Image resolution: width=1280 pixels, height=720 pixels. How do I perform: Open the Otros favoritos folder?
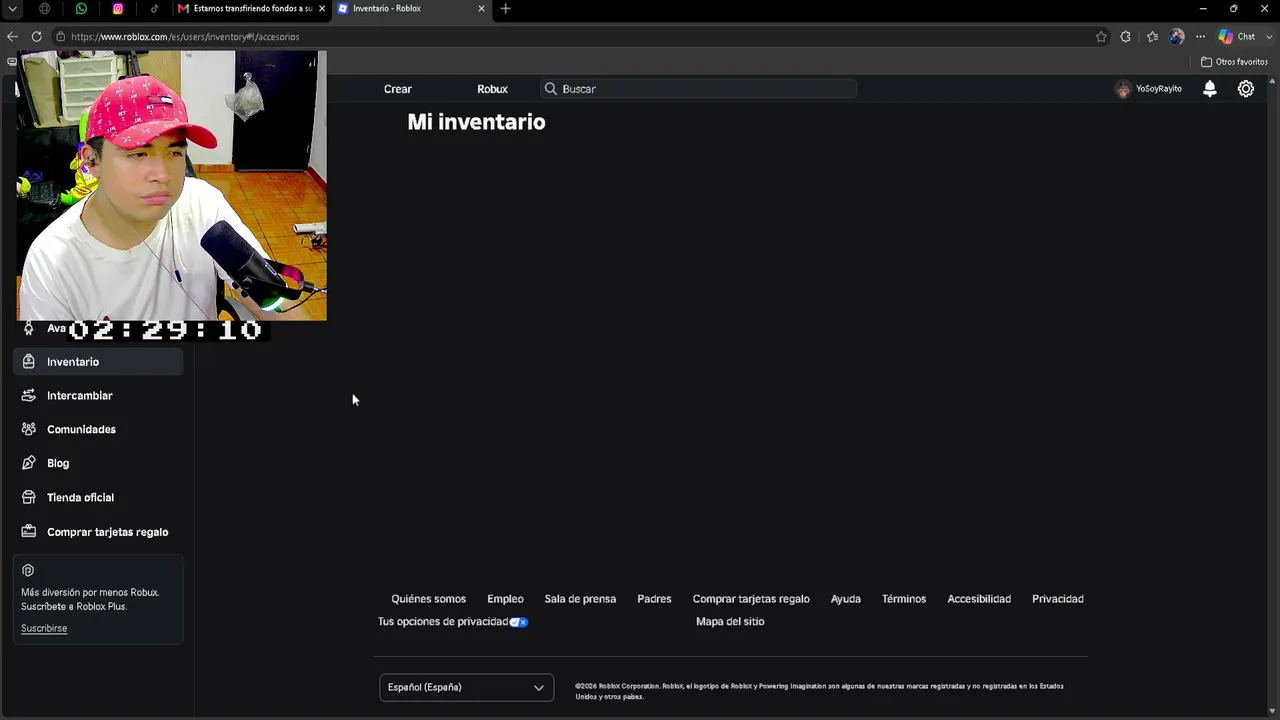click(x=1234, y=62)
